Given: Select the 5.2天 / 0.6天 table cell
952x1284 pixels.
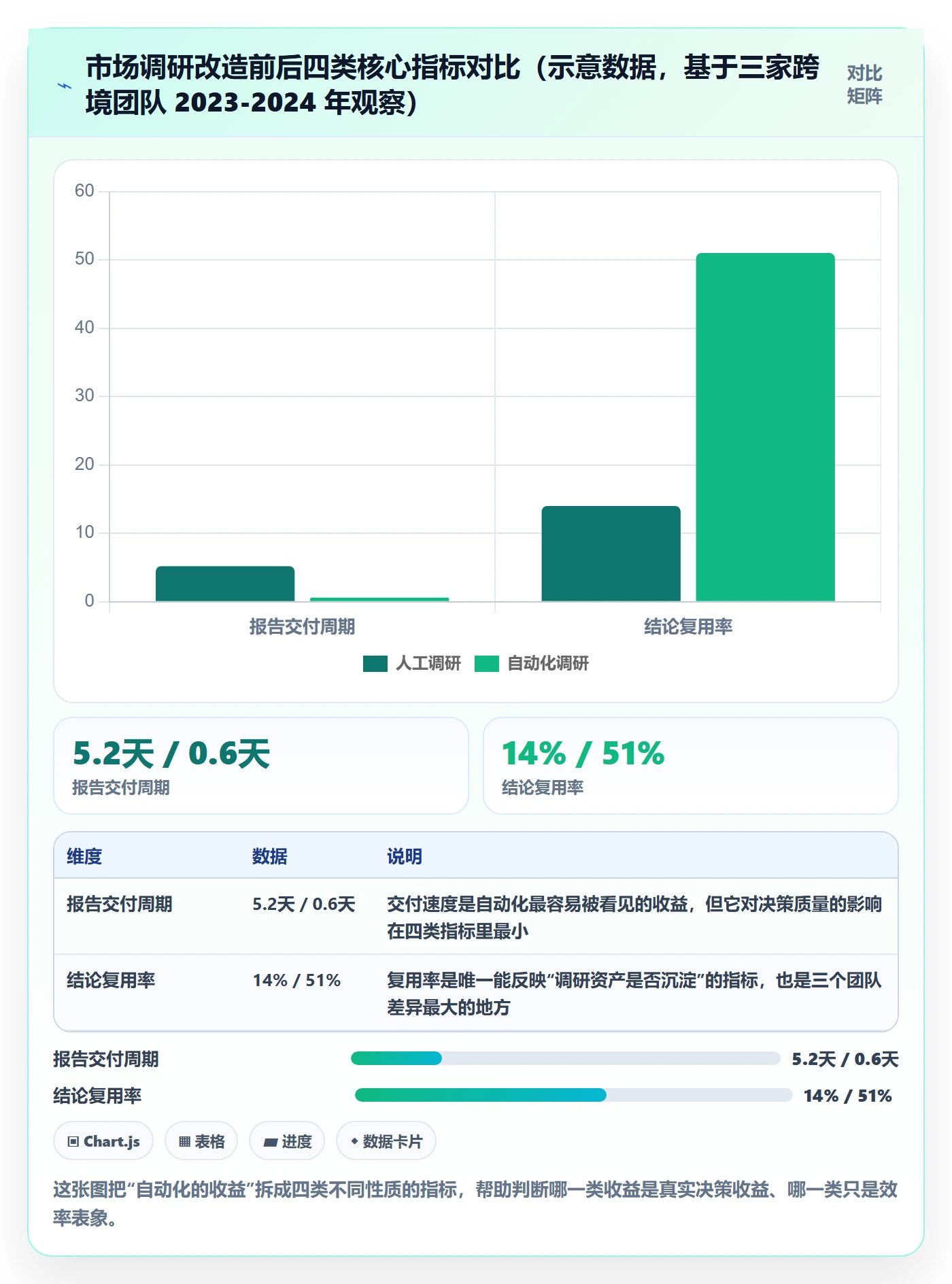Looking at the screenshot, I should (304, 905).
